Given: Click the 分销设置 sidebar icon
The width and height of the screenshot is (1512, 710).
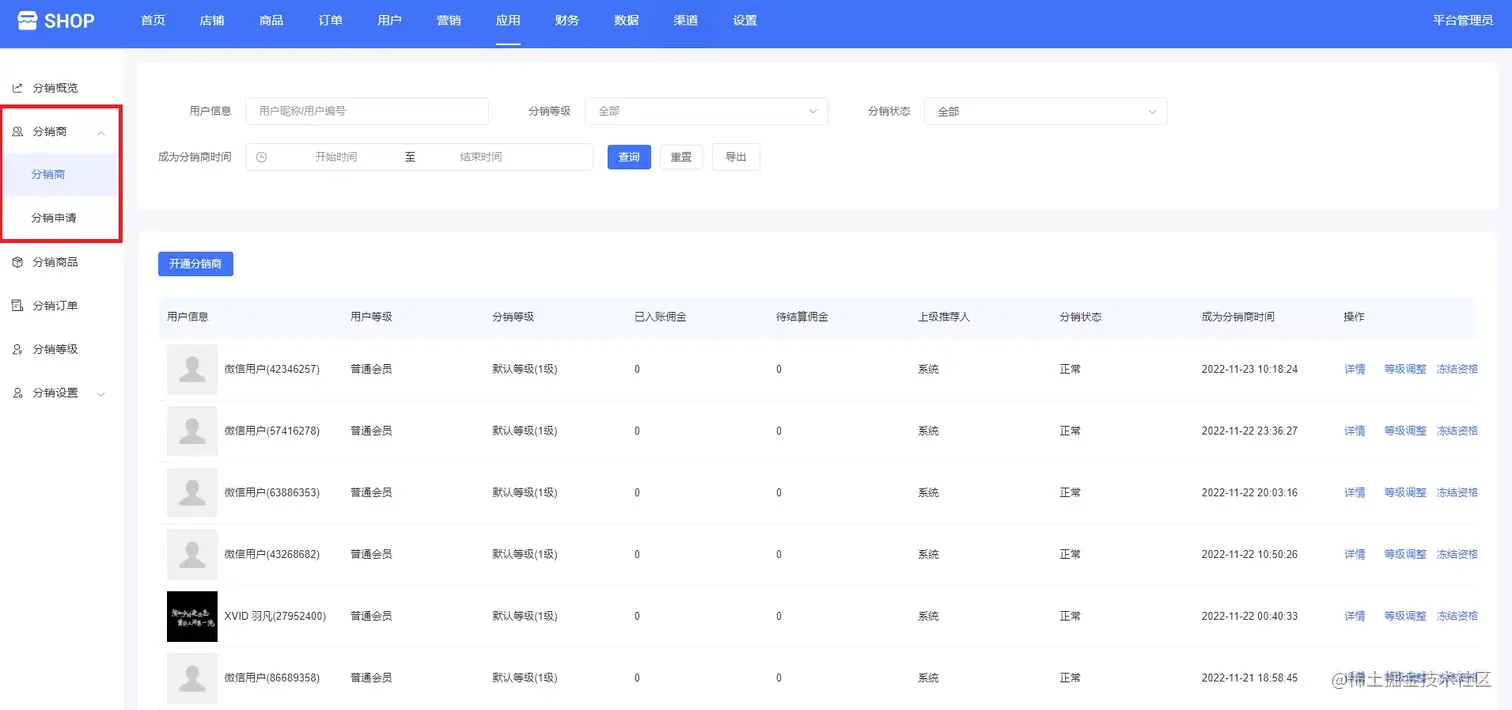Looking at the screenshot, I should click(x=17, y=393).
